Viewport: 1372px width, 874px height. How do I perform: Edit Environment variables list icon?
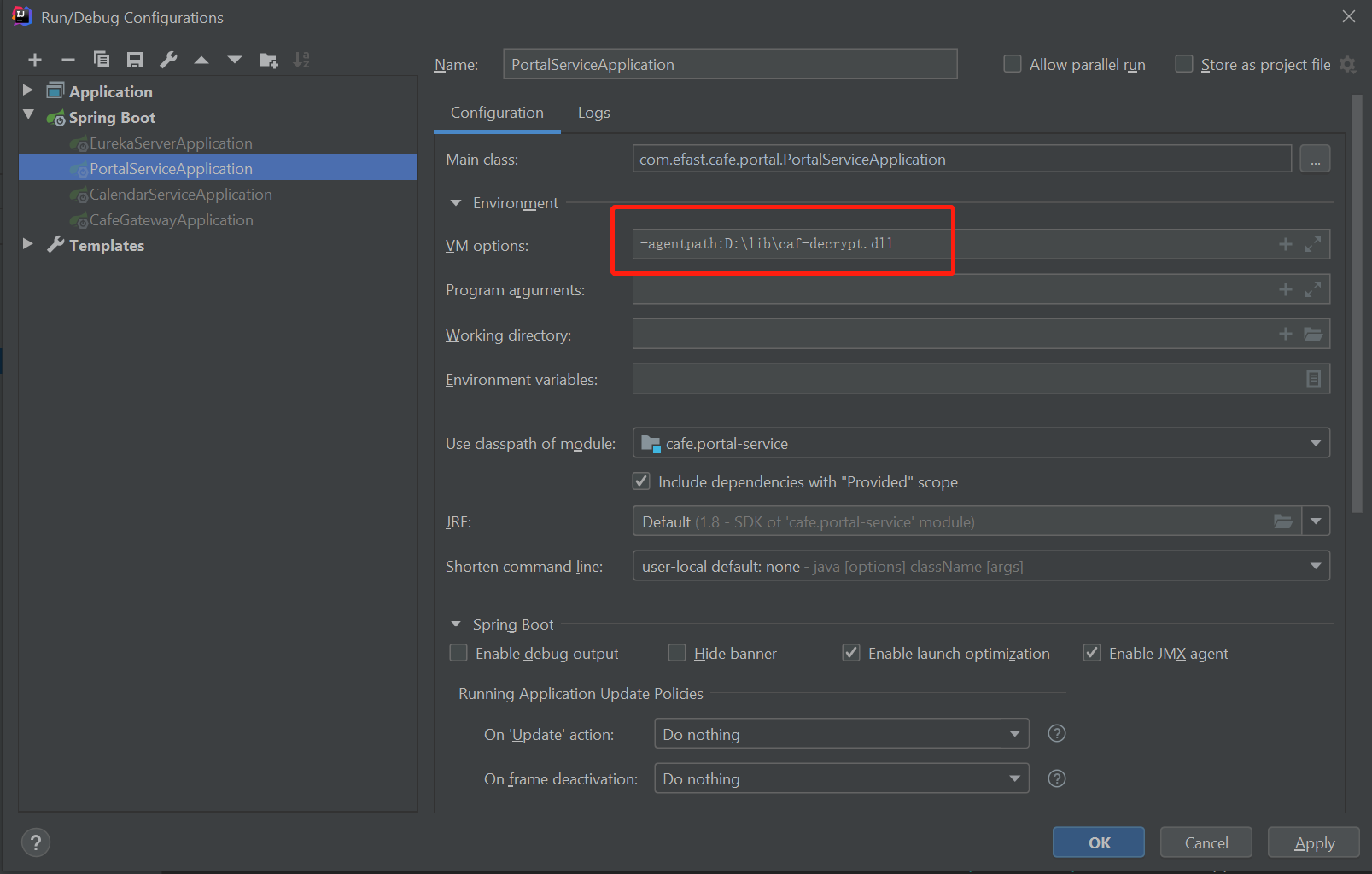click(x=1314, y=379)
